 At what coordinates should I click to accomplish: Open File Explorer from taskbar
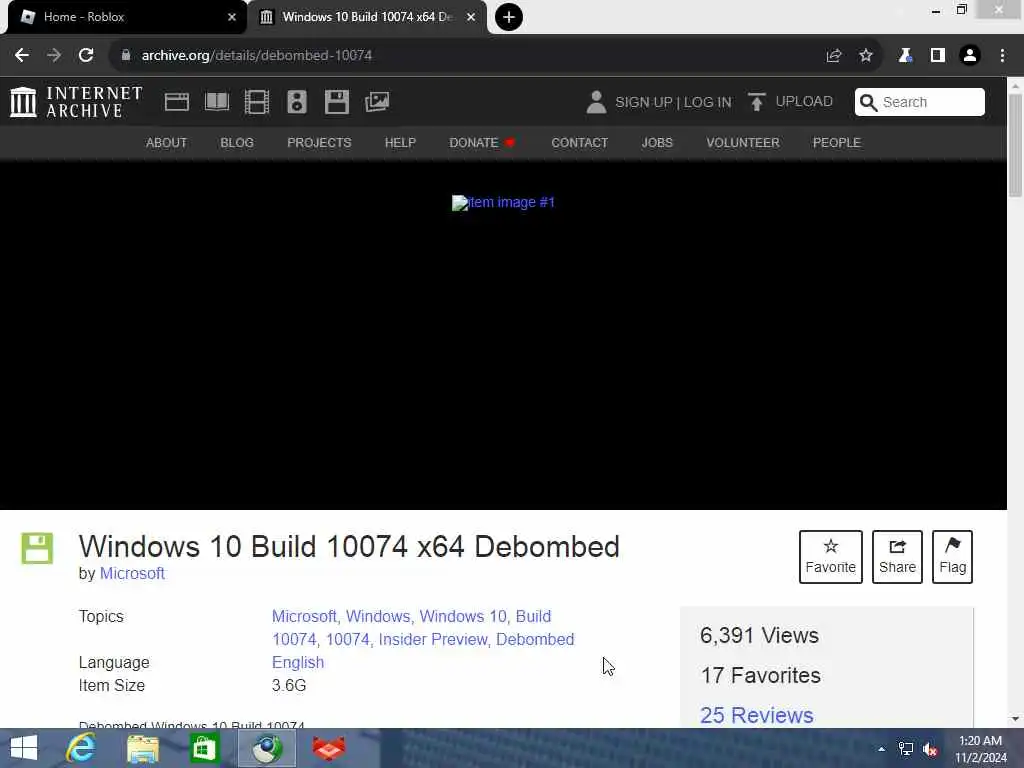(142, 748)
